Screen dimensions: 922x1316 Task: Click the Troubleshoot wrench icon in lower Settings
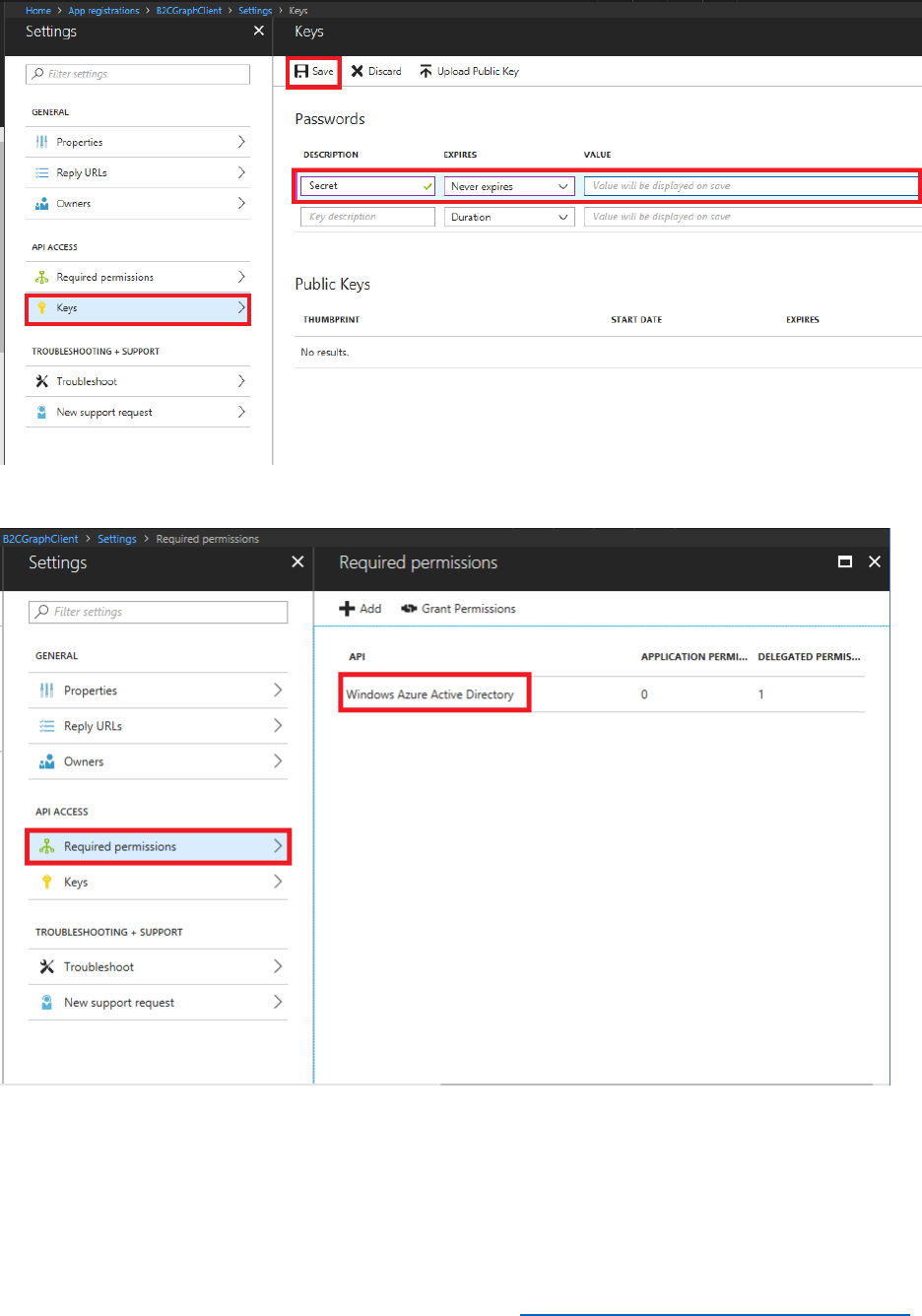pos(46,966)
